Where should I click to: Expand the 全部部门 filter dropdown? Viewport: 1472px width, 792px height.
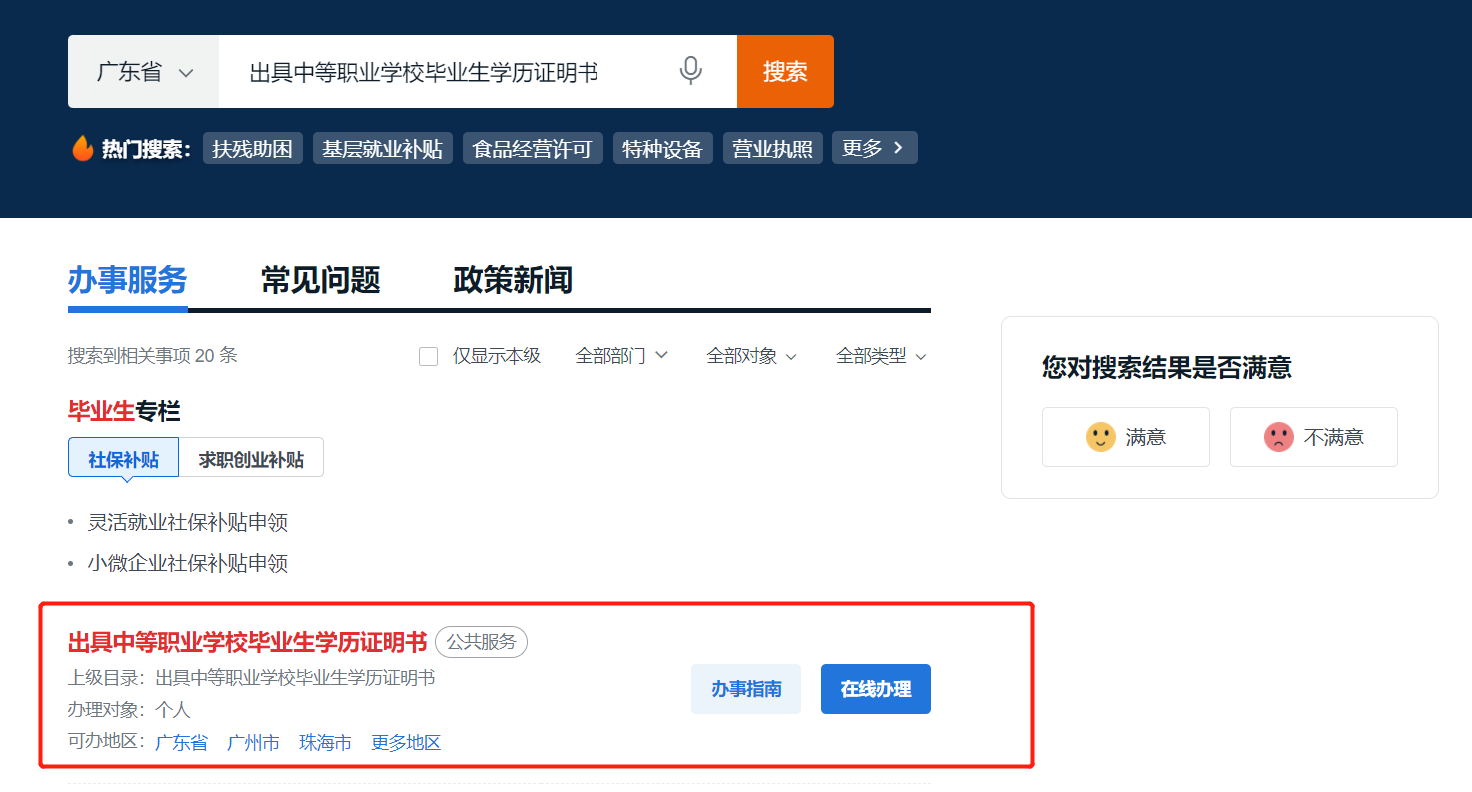point(622,355)
